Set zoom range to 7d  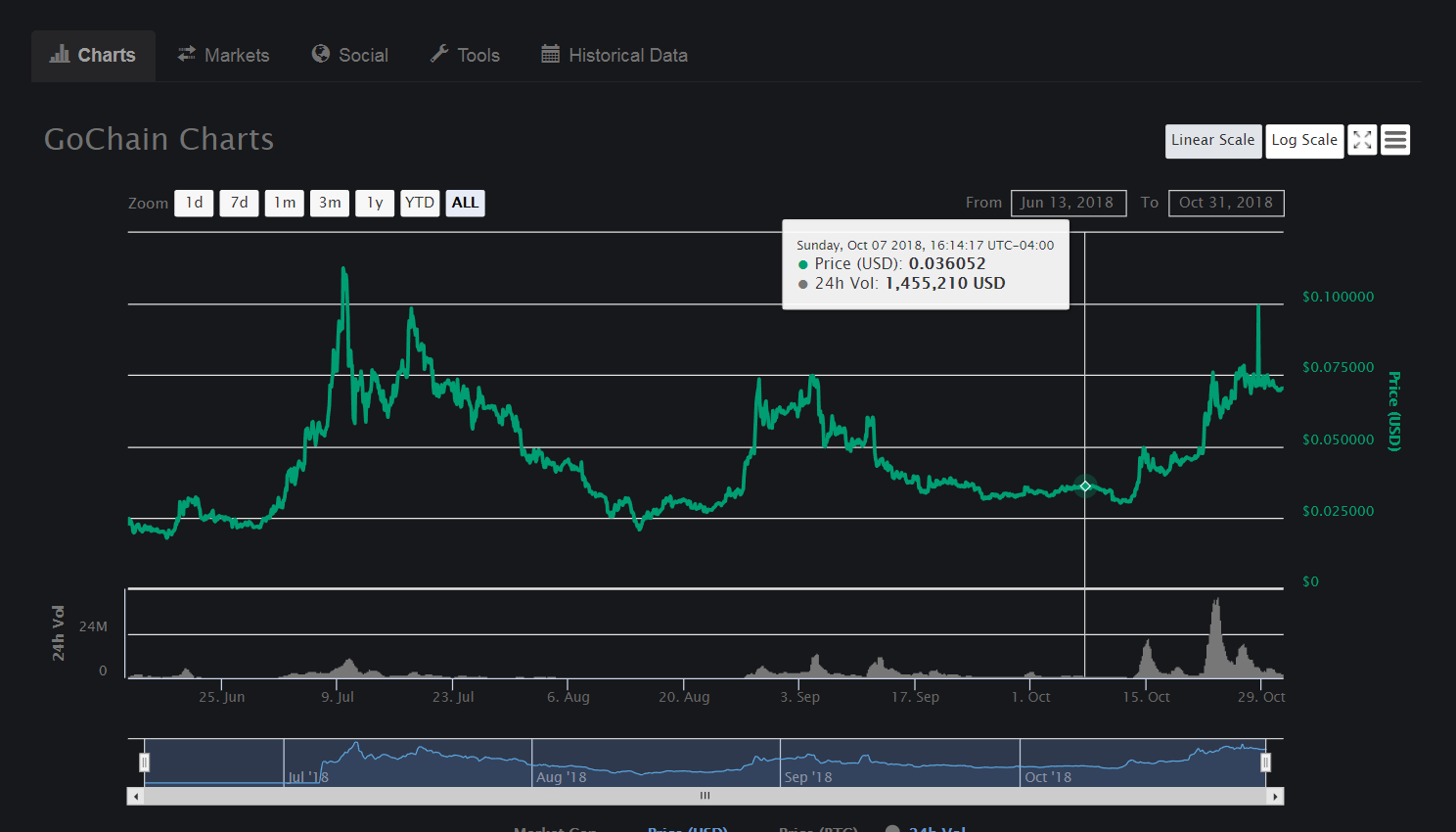click(239, 204)
